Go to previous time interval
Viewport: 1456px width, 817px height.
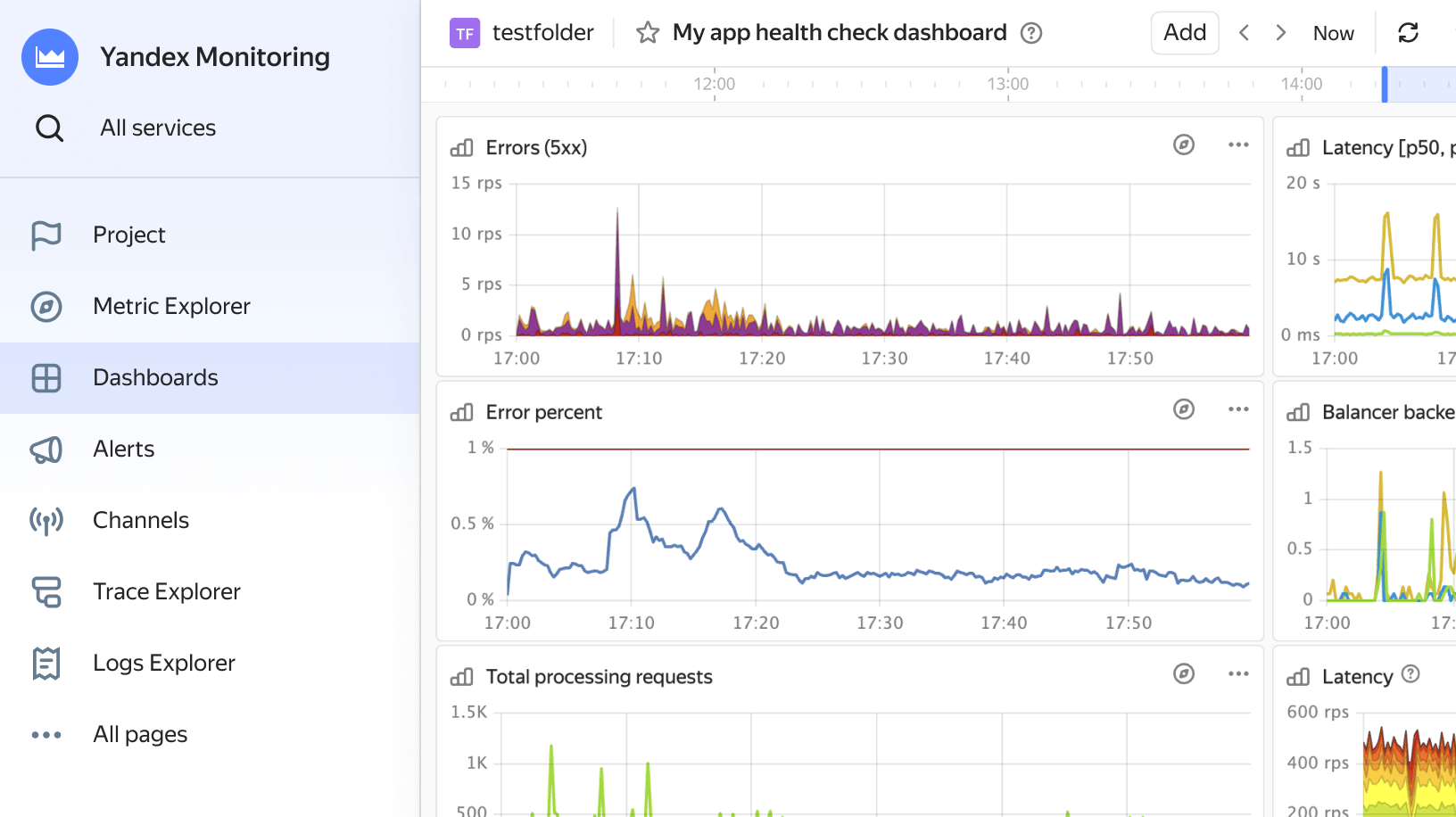pyautogui.click(x=1245, y=33)
